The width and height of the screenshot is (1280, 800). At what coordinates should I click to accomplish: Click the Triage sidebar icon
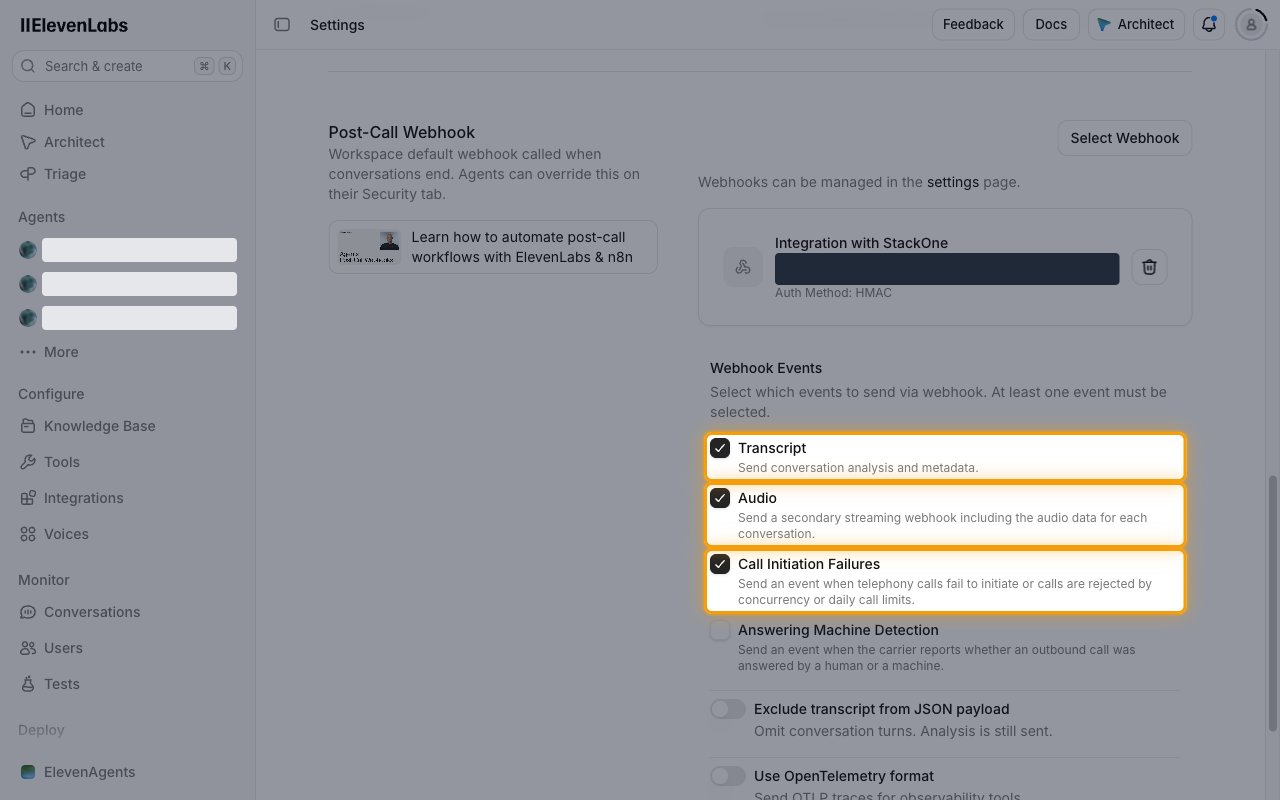coord(28,174)
